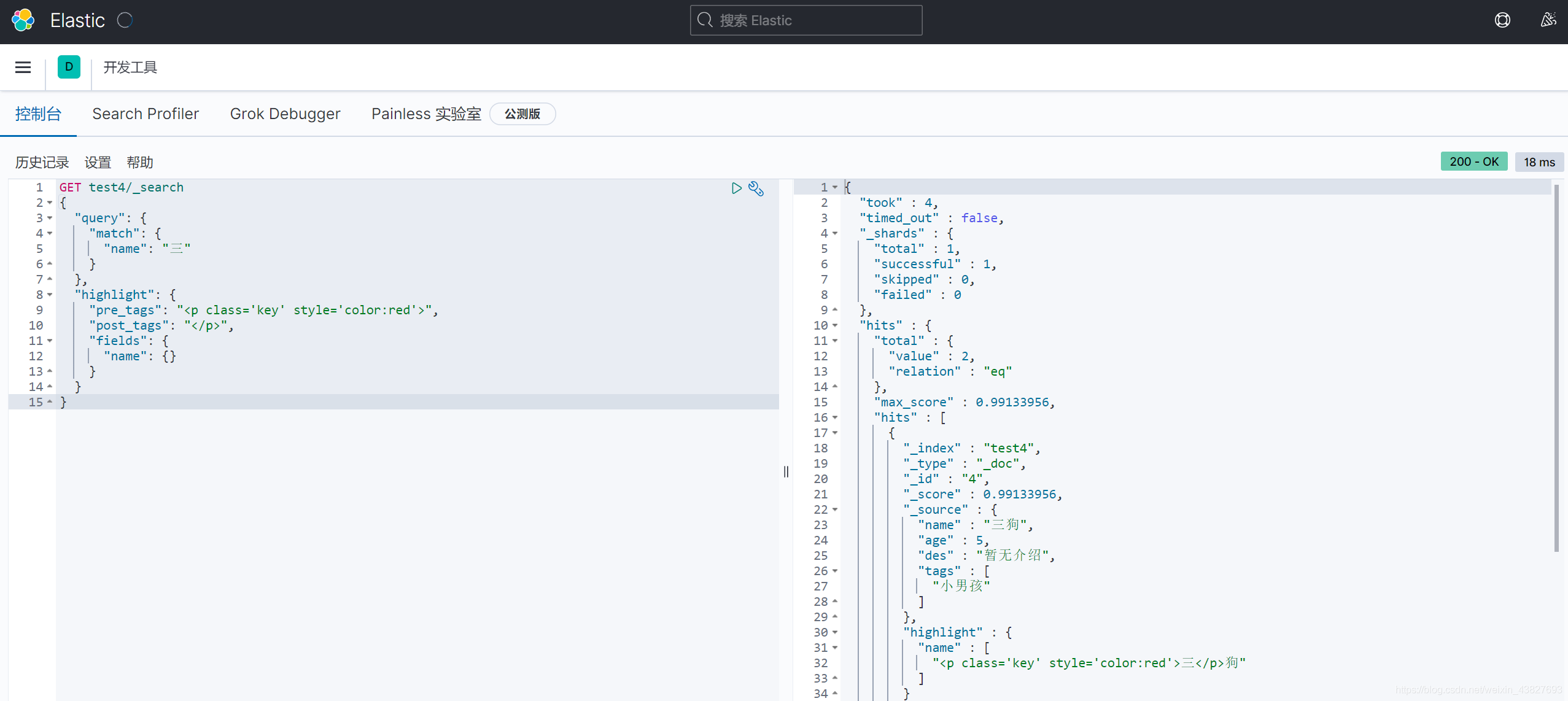Open the Painless 实验室 tab

(x=426, y=114)
